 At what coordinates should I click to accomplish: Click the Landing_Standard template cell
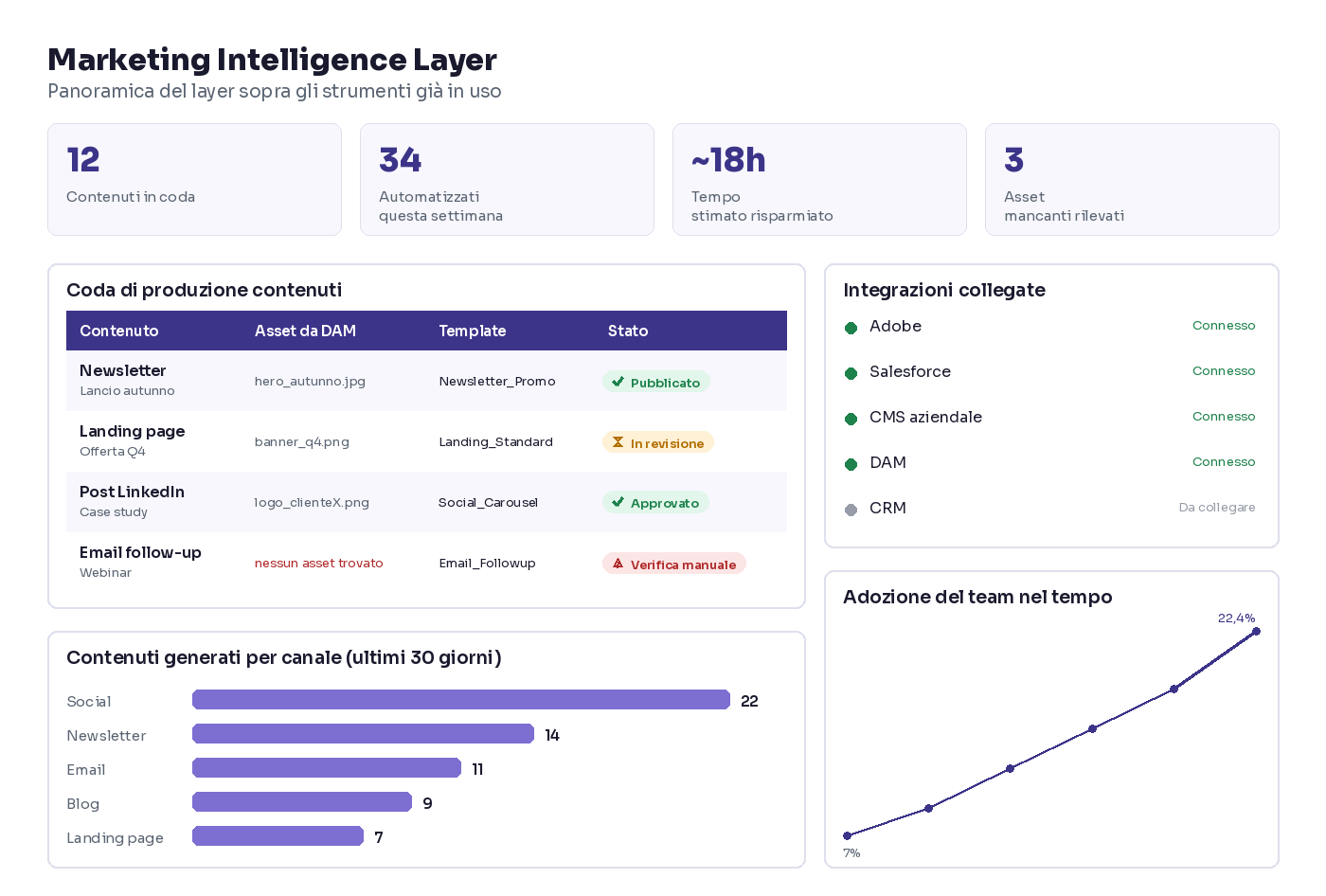pos(495,442)
